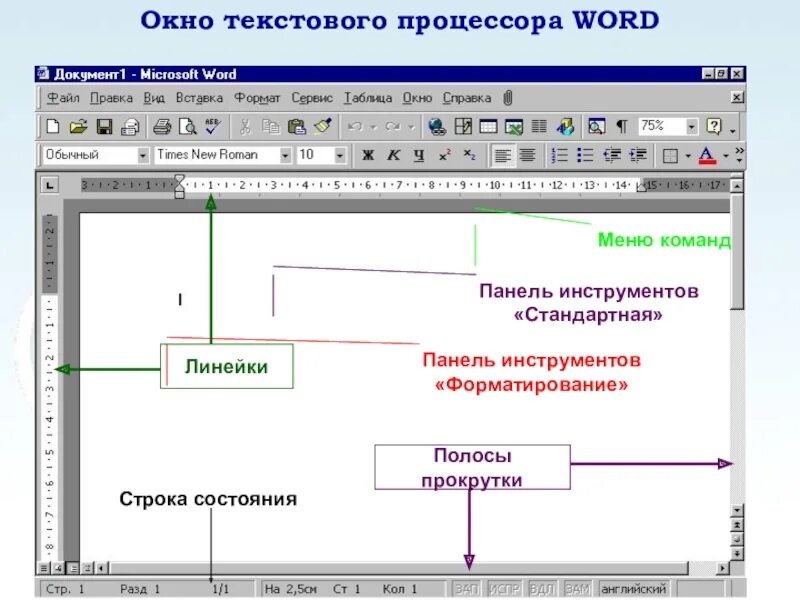The height and width of the screenshot is (600, 800).
Task: Click the tab stop selector L
Action: coord(49,185)
